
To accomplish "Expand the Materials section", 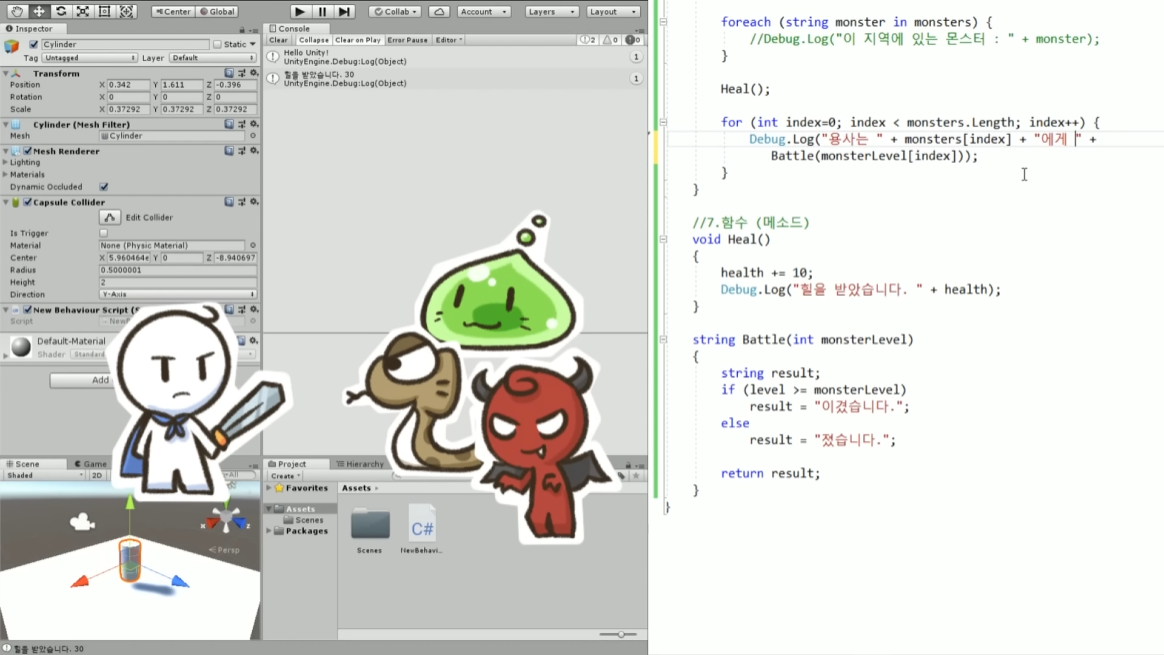I will tap(6, 175).
